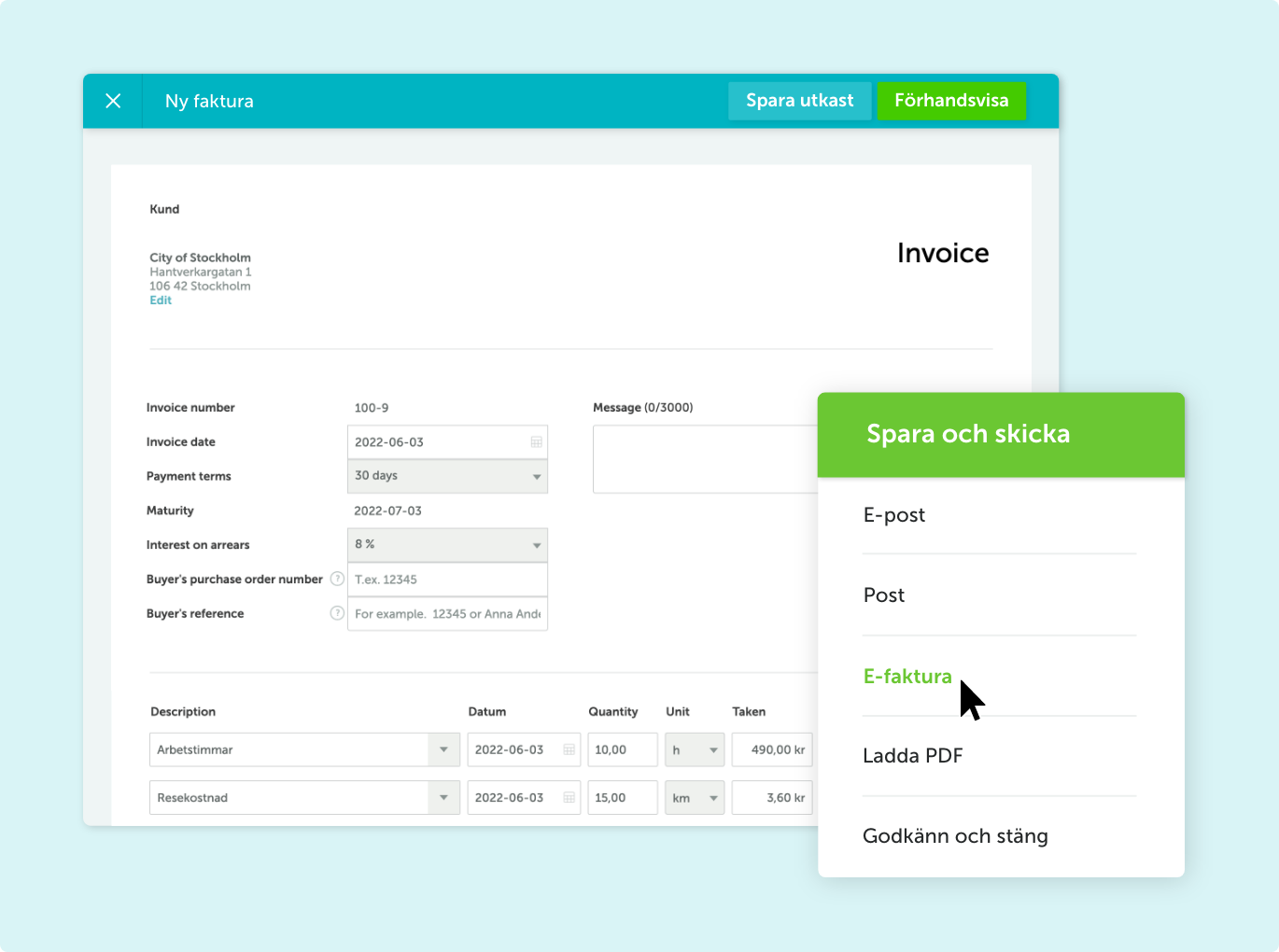
Task: Click the price field showing 490,00 kr
Action: (772, 749)
